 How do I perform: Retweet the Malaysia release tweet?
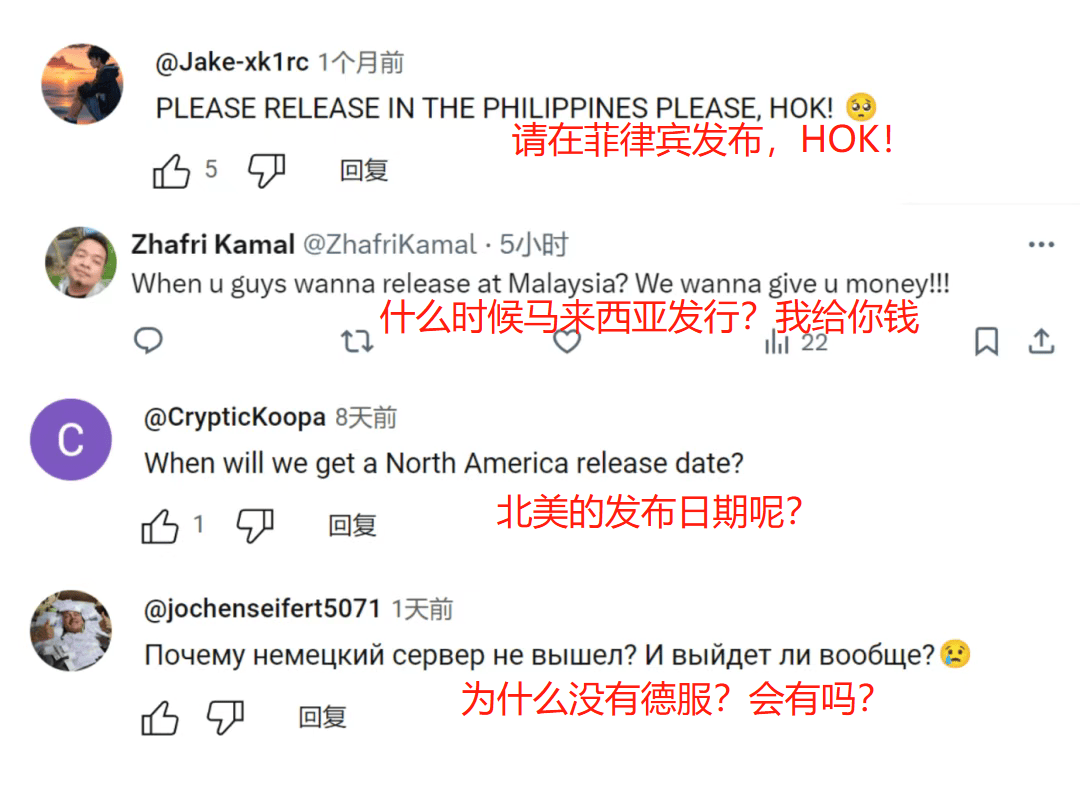click(357, 341)
